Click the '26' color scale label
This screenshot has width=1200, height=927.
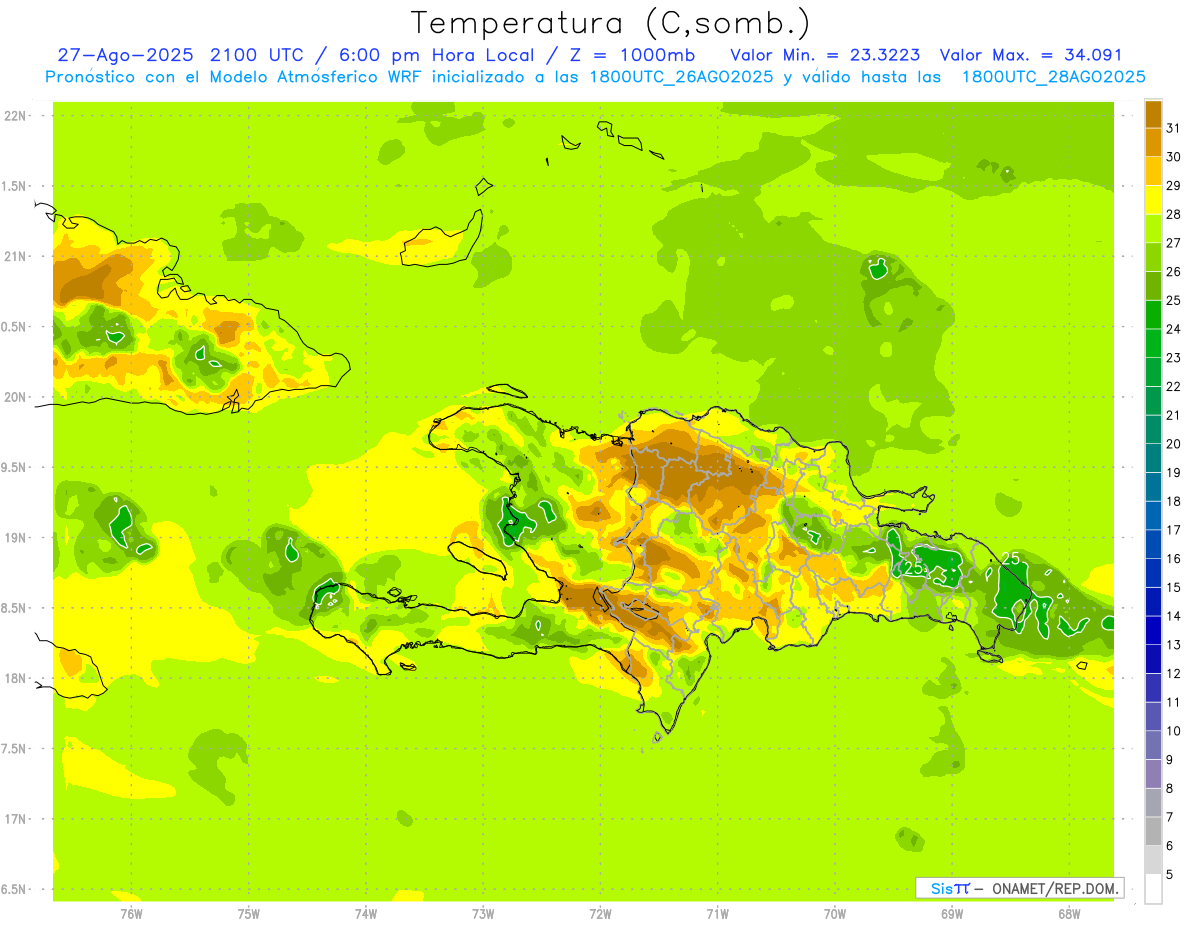[x=1173, y=272]
